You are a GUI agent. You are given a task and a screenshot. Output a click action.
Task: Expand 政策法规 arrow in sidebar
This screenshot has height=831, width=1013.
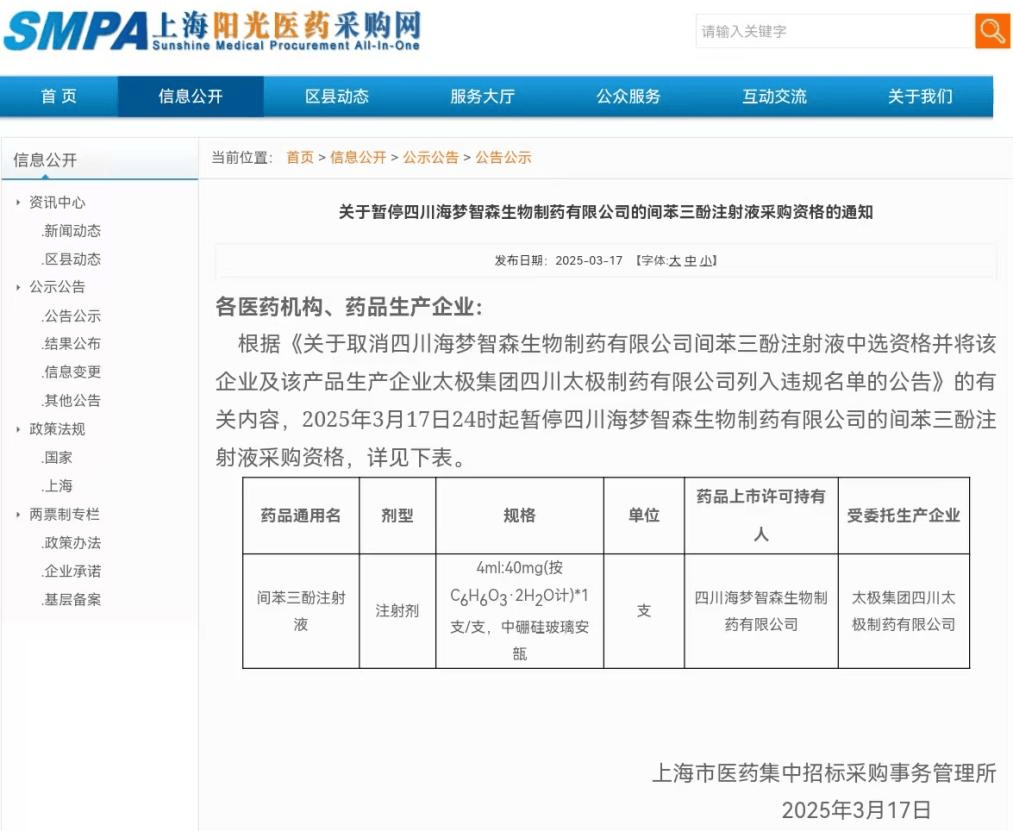[x=18, y=429]
